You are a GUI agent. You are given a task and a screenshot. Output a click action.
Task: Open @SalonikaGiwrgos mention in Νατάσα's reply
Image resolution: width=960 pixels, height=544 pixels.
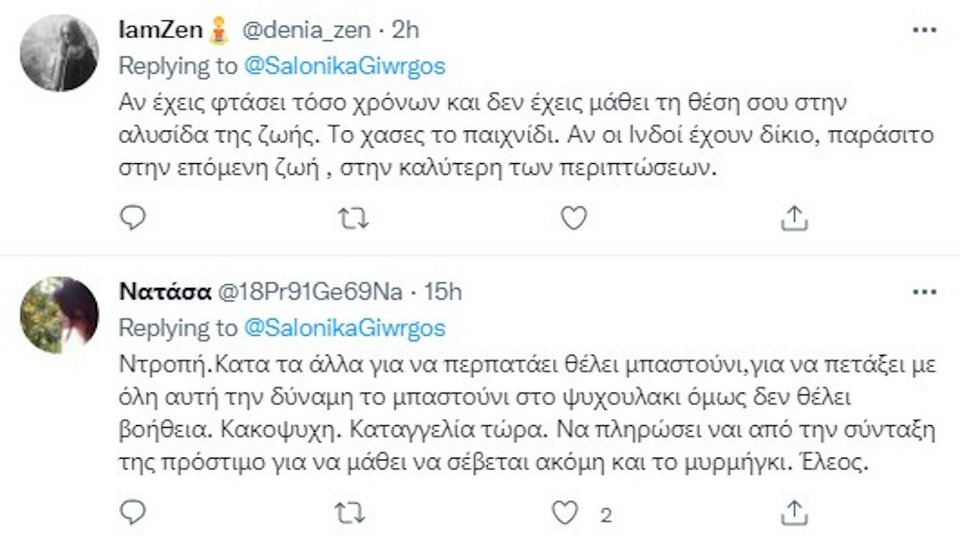tap(345, 328)
